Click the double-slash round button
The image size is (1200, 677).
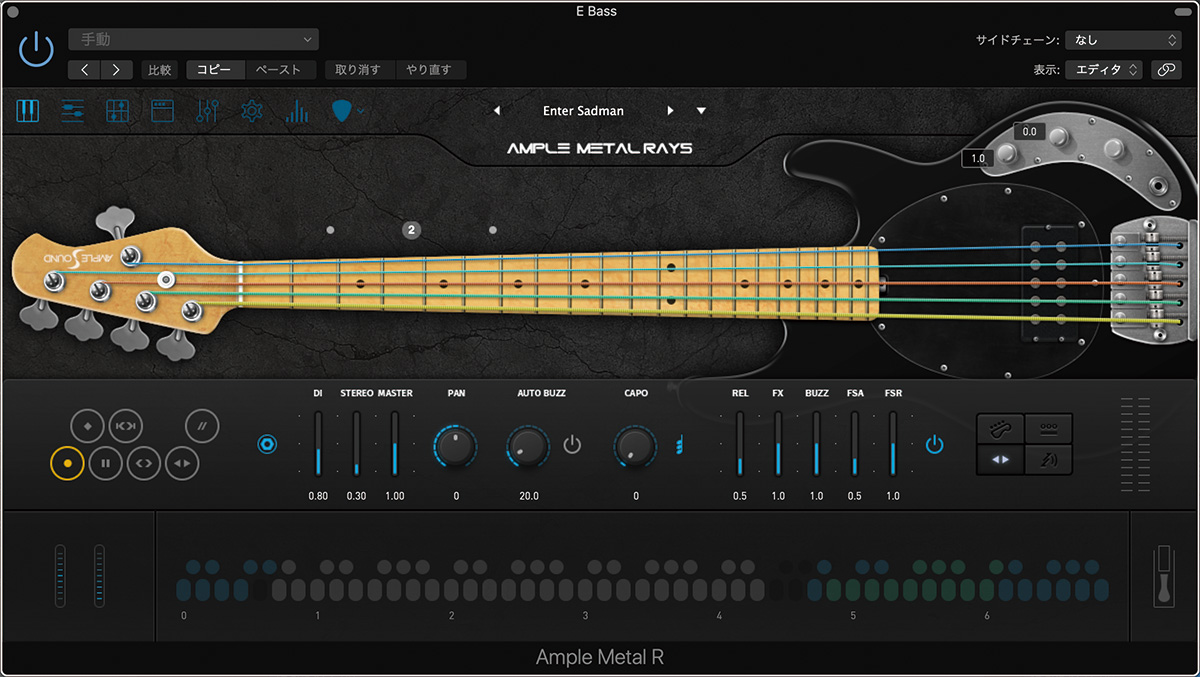[x=202, y=427]
